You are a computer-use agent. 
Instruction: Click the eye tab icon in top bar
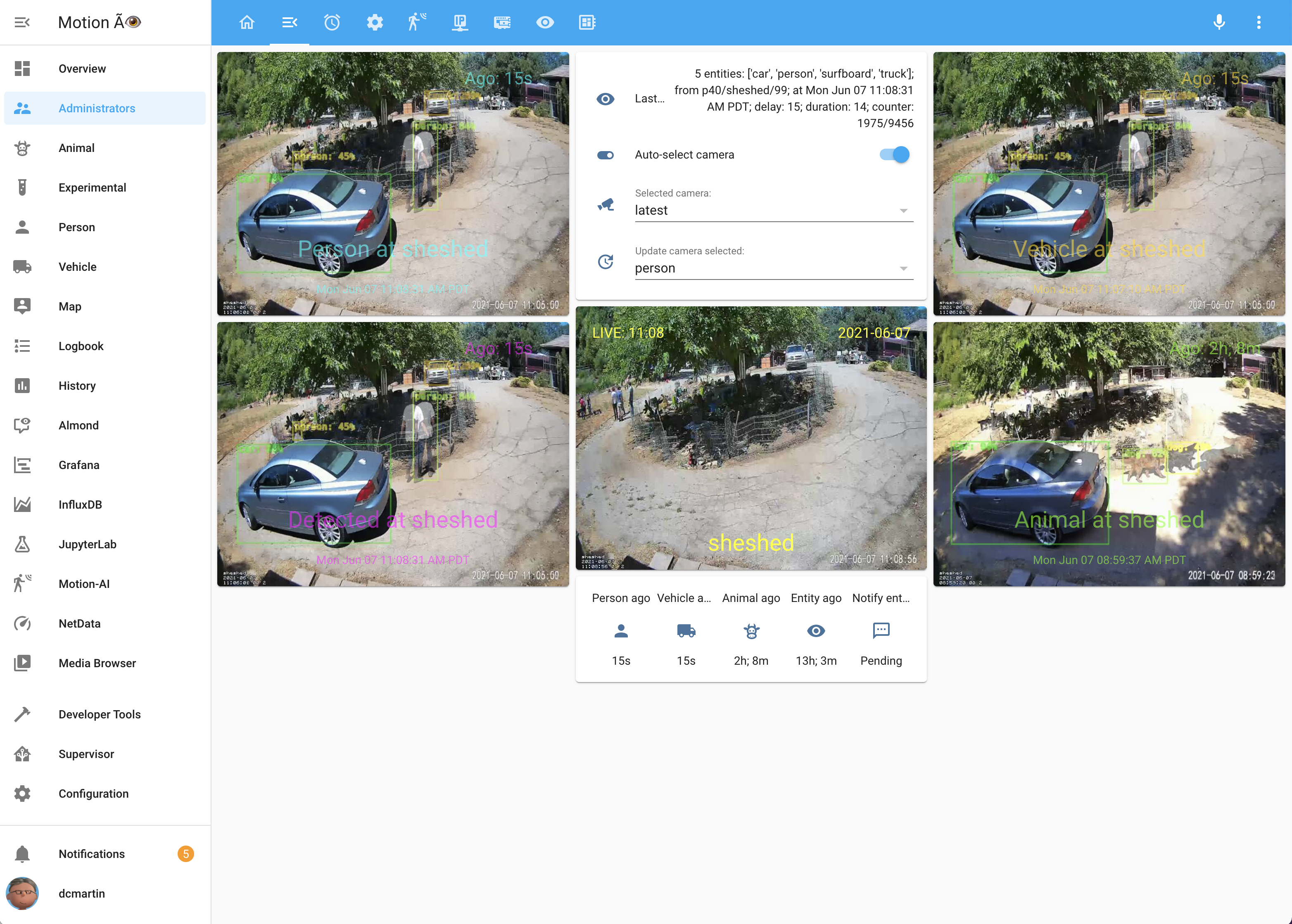pyautogui.click(x=545, y=22)
